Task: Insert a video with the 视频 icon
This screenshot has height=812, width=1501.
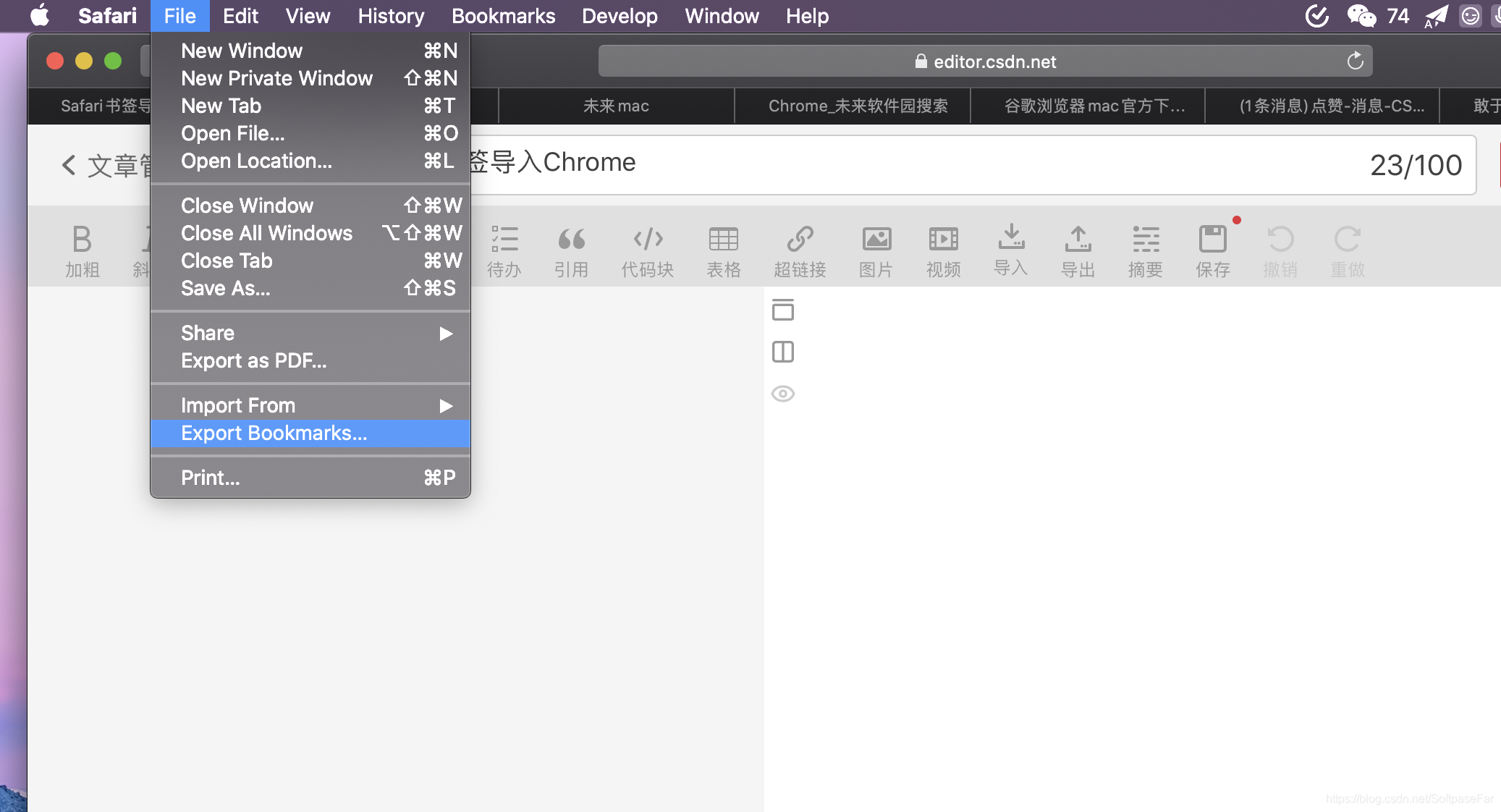Action: (x=944, y=250)
